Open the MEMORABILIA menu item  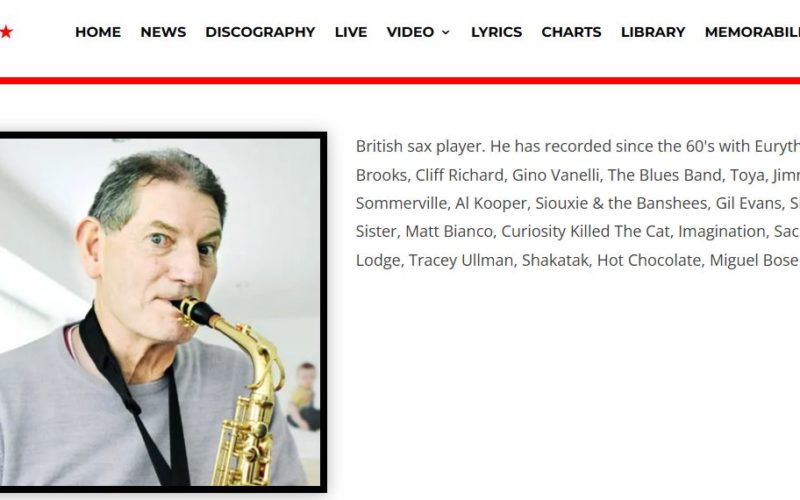tap(752, 32)
